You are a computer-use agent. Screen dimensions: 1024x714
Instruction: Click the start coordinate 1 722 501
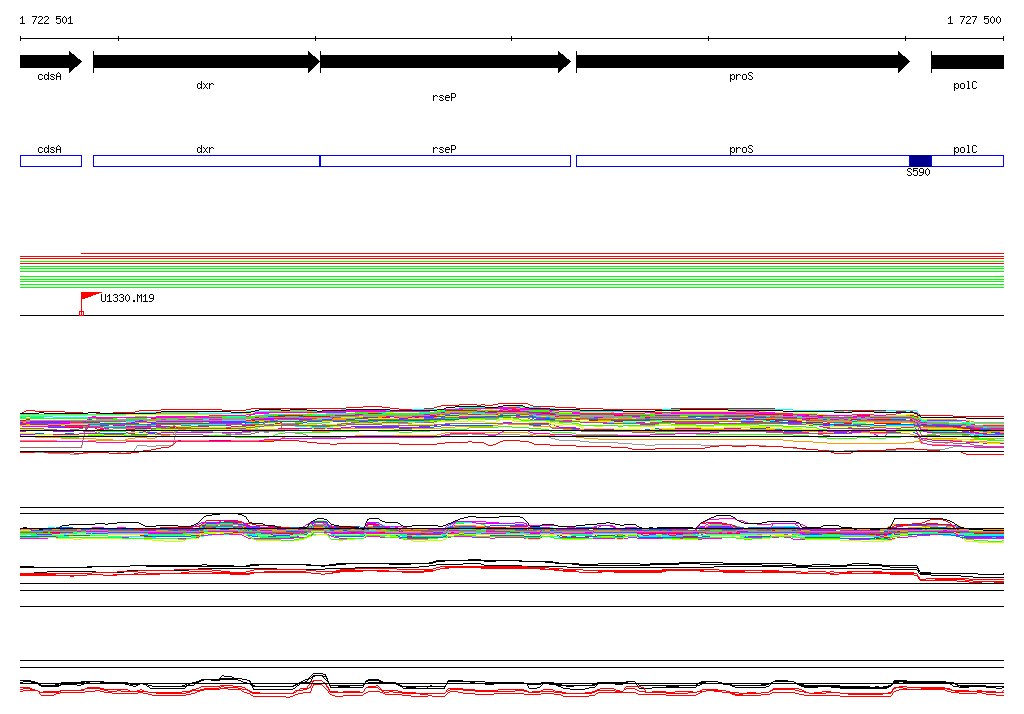46,20
